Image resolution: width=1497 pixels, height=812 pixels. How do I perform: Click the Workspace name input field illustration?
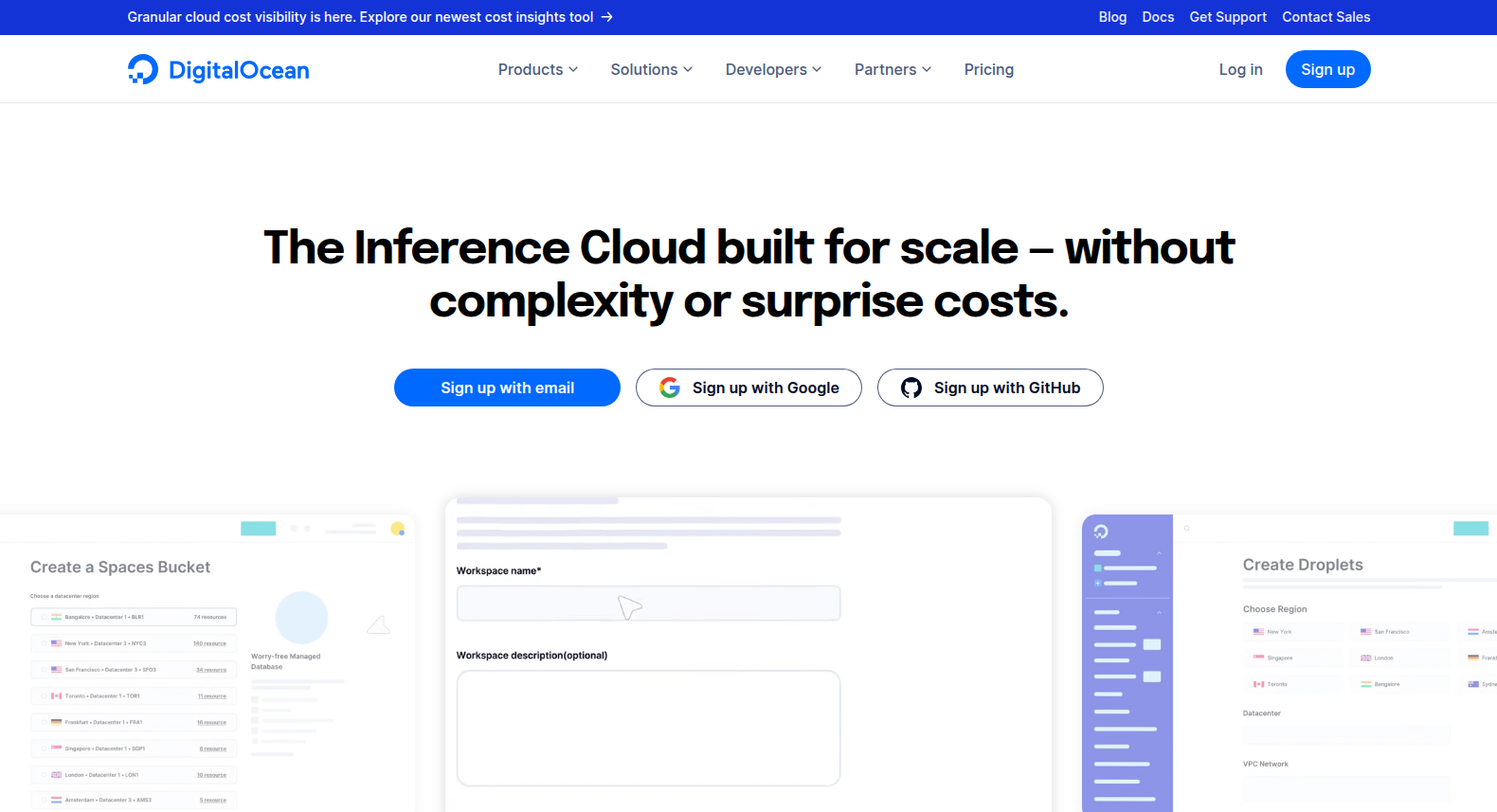click(649, 604)
